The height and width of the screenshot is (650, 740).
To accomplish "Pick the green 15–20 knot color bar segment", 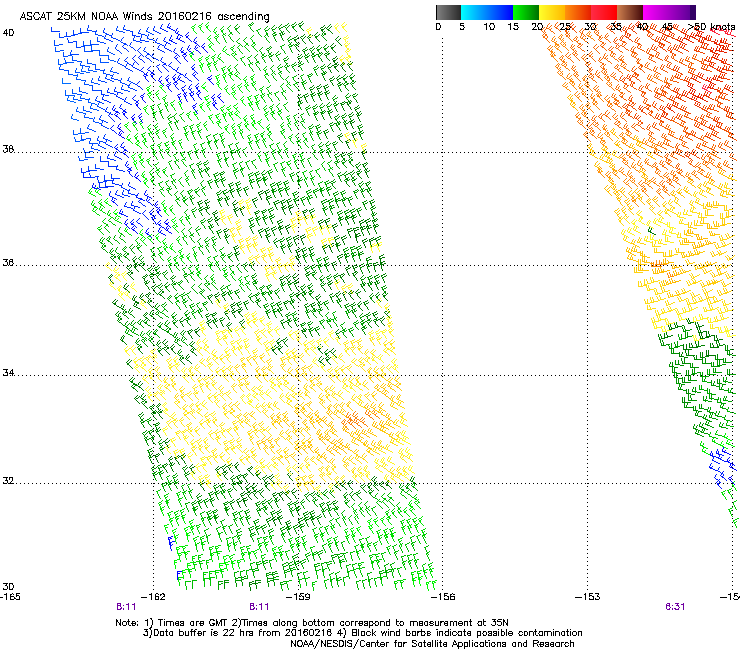I will click(526, 12).
